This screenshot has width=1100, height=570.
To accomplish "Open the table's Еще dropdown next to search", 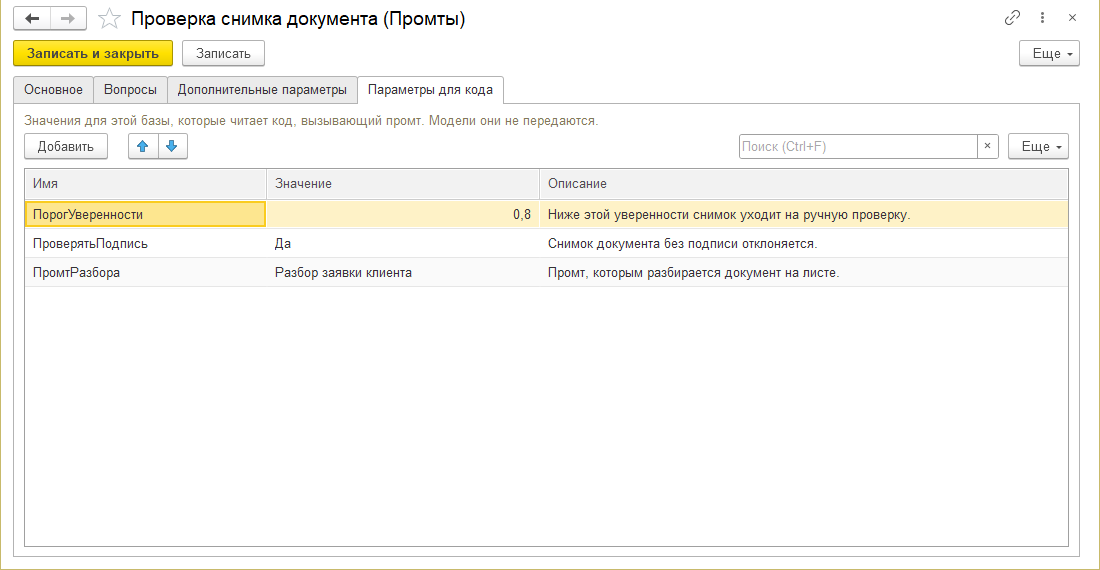I will point(1038,147).
